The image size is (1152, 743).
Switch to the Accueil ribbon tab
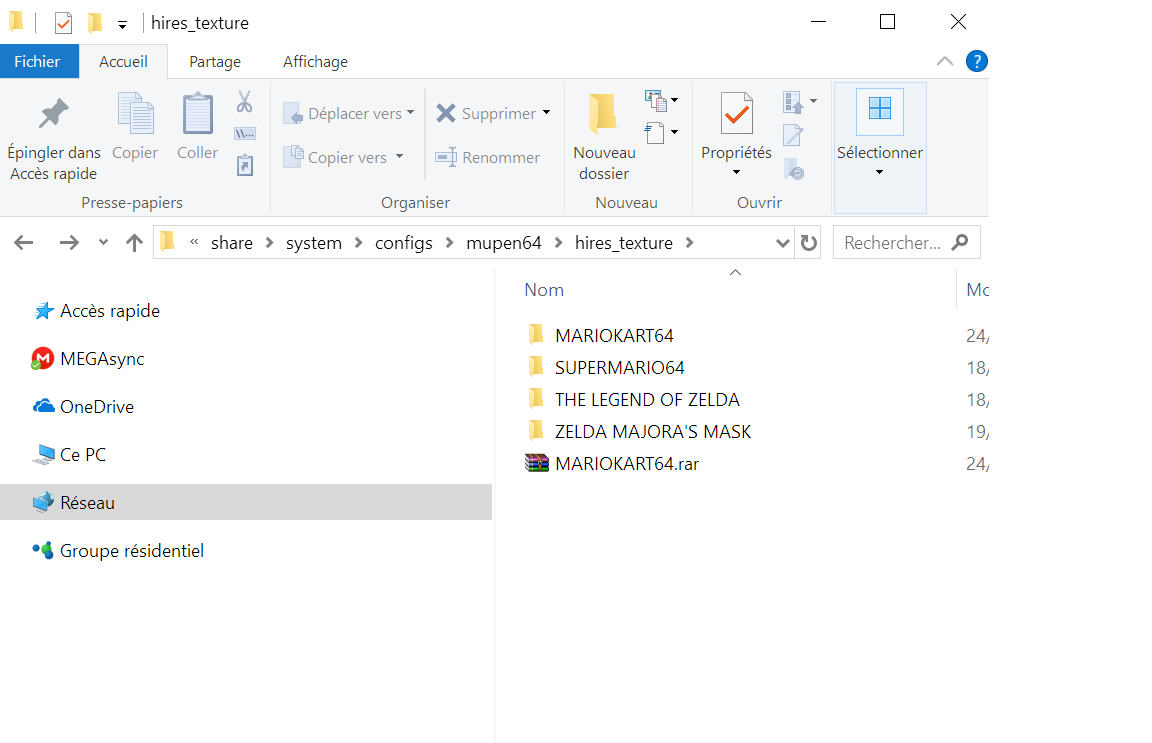[x=123, y=62]
